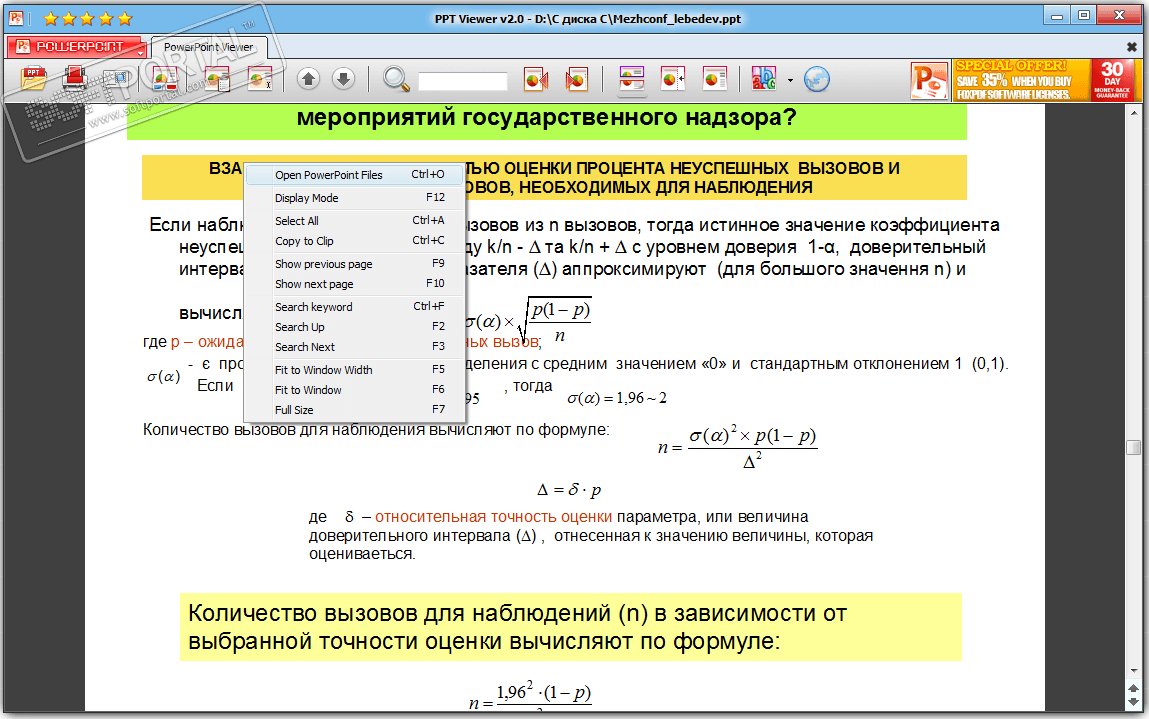
Task: Choose Search keyword menu entry
Action: [x=355, y=306]
